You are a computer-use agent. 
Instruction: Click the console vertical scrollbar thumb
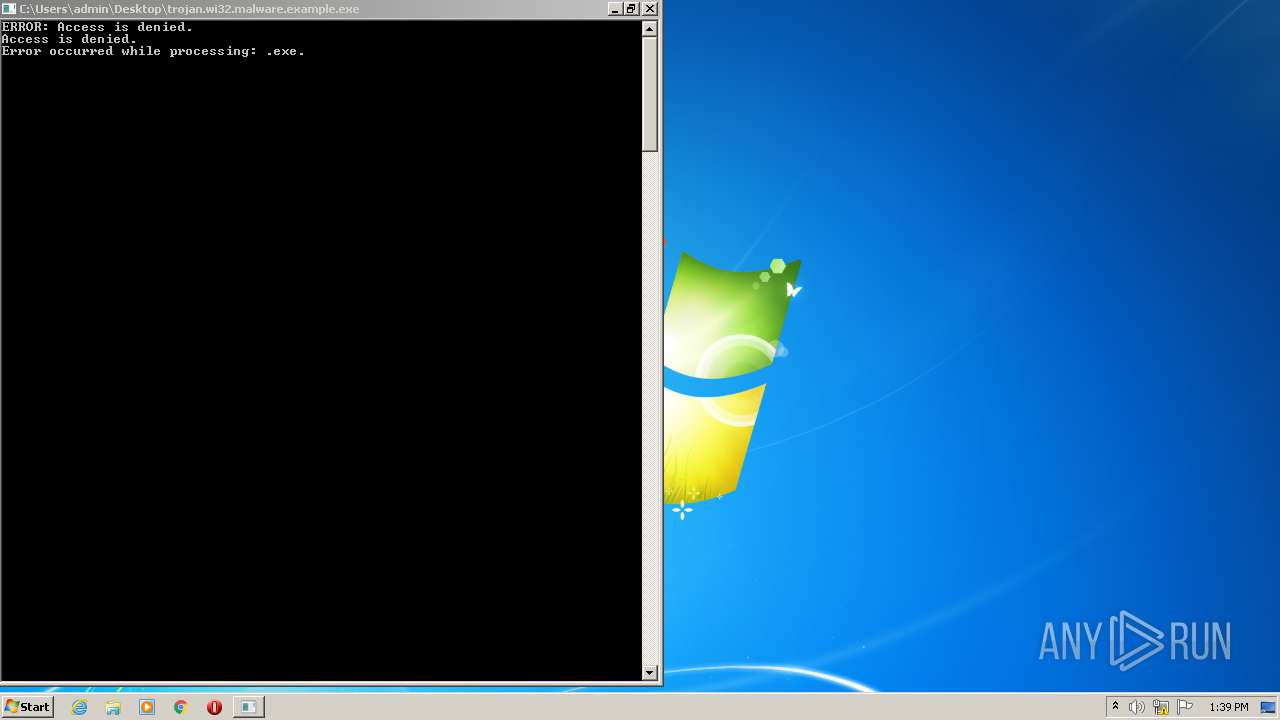click(x=650, y=94)
